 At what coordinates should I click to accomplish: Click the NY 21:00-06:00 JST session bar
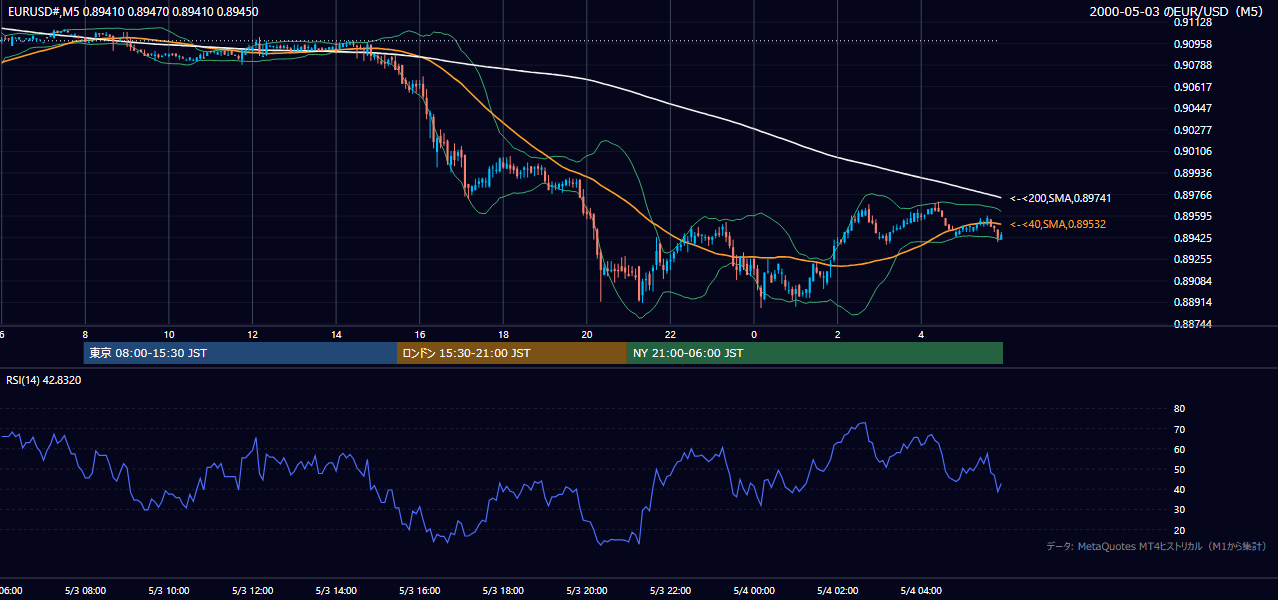click(815, 353)
